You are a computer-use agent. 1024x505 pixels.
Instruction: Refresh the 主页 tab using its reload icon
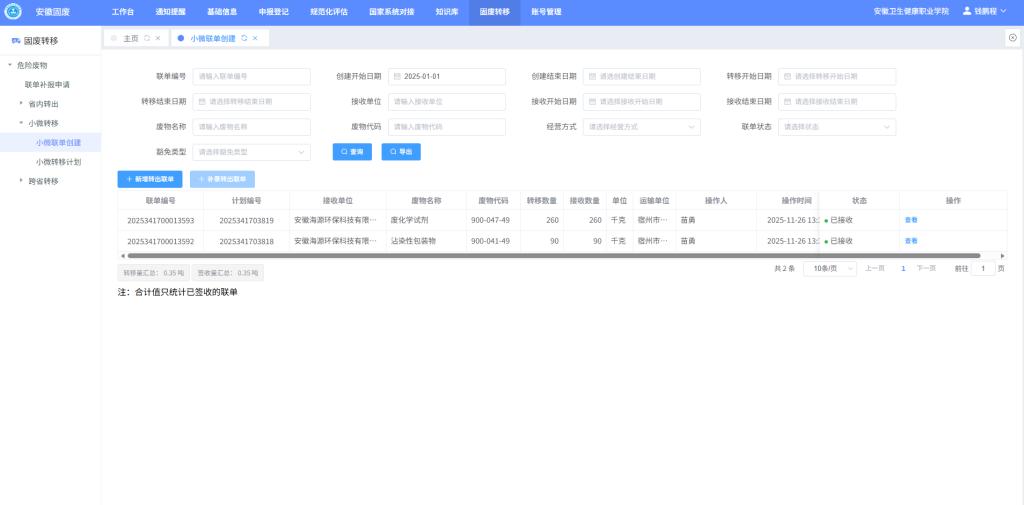(x=147, y=38)
